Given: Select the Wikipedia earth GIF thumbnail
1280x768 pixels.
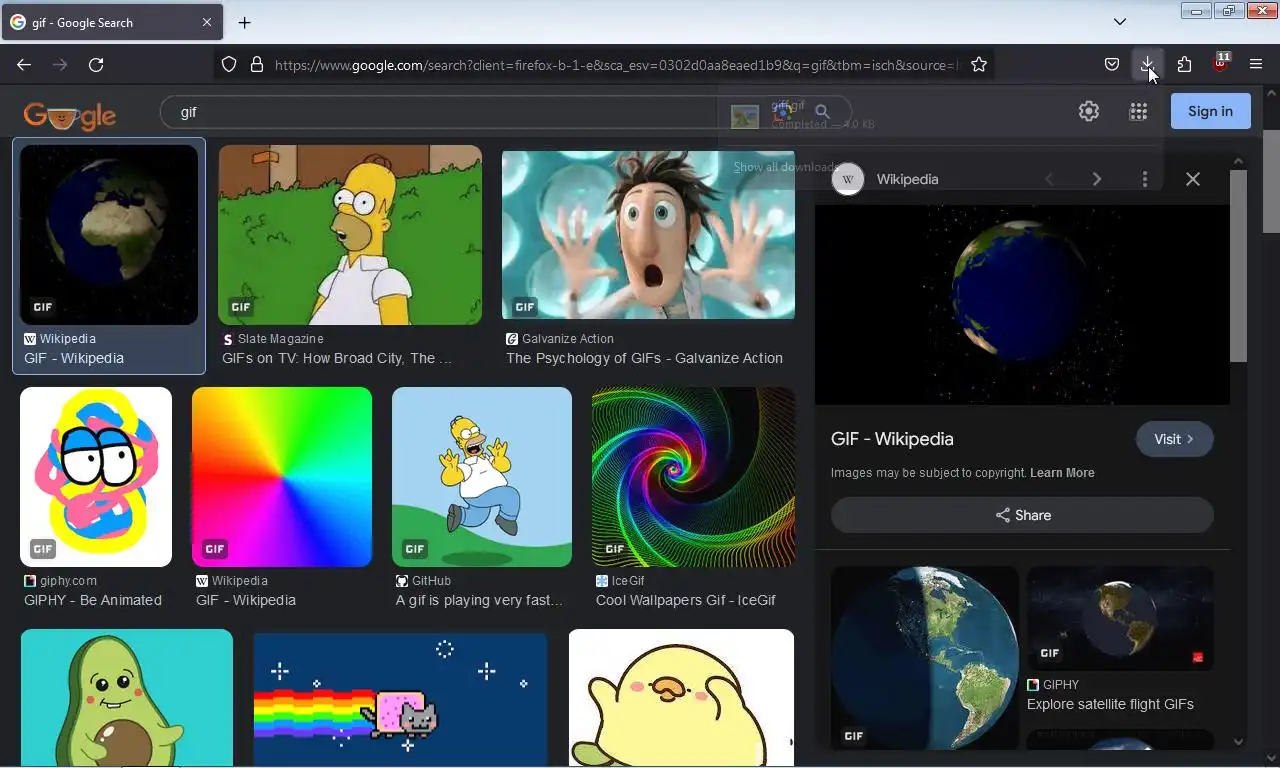Looking at the screenshot, I should point(109,234).
